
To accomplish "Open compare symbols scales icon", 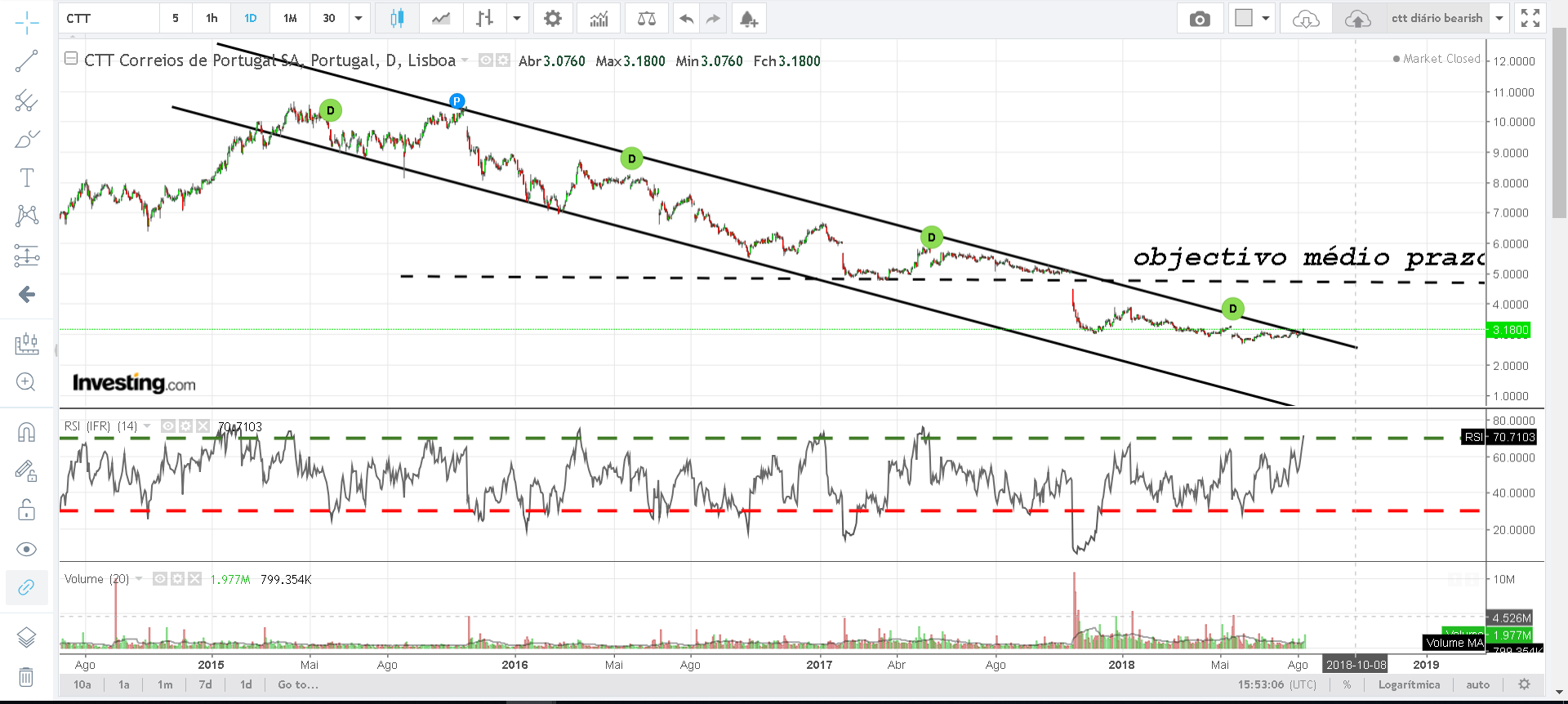I will (x=646, y=18).
